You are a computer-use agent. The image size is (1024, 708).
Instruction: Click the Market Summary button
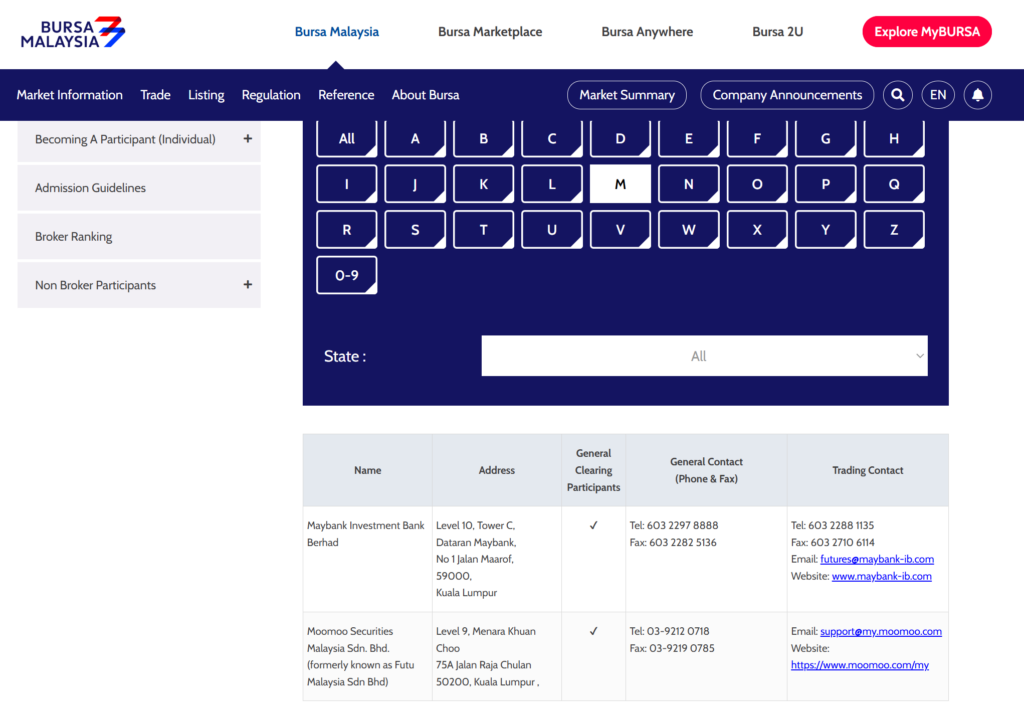(627, 95)
